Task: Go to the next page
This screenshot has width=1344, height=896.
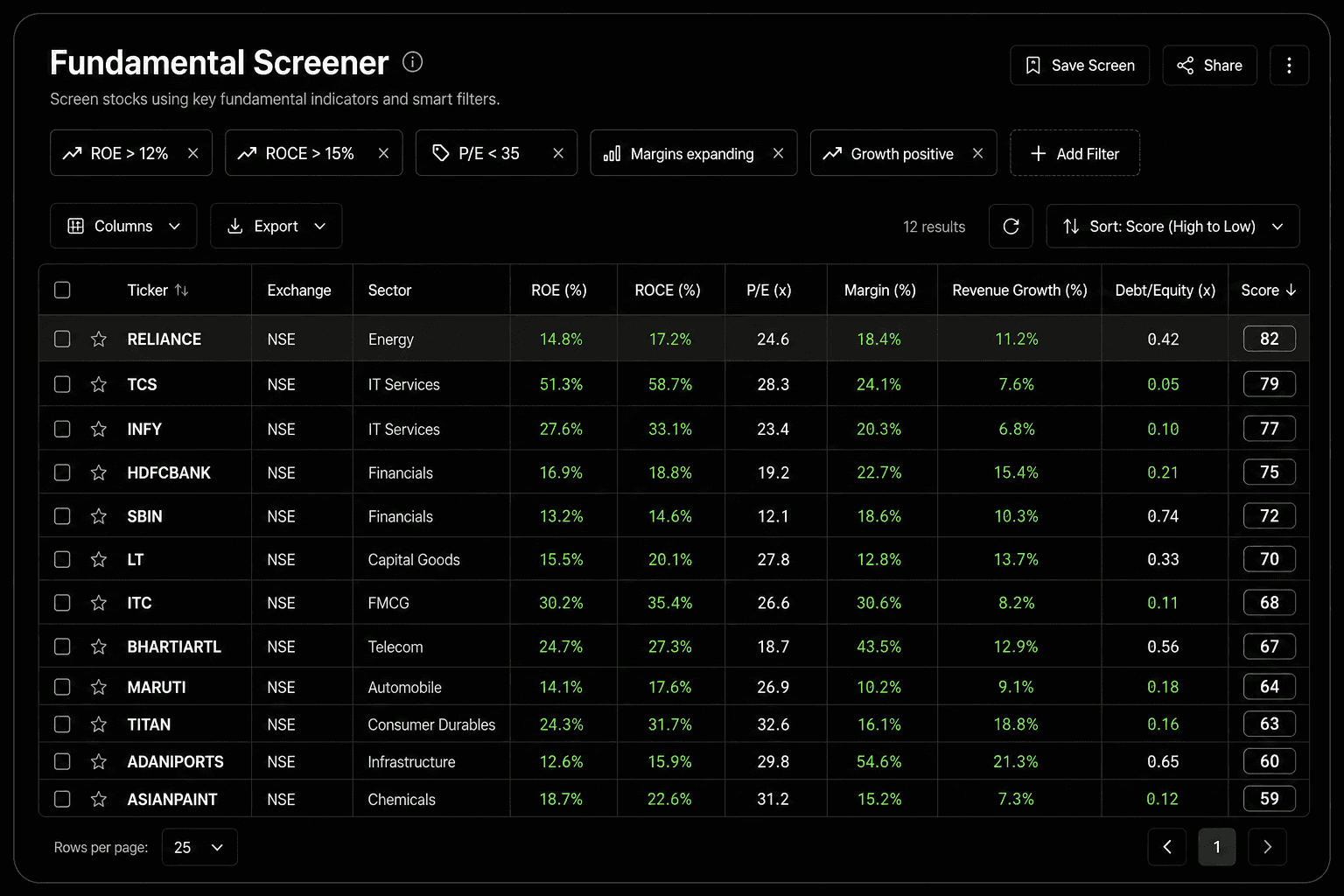Action: coord(1267,847)
